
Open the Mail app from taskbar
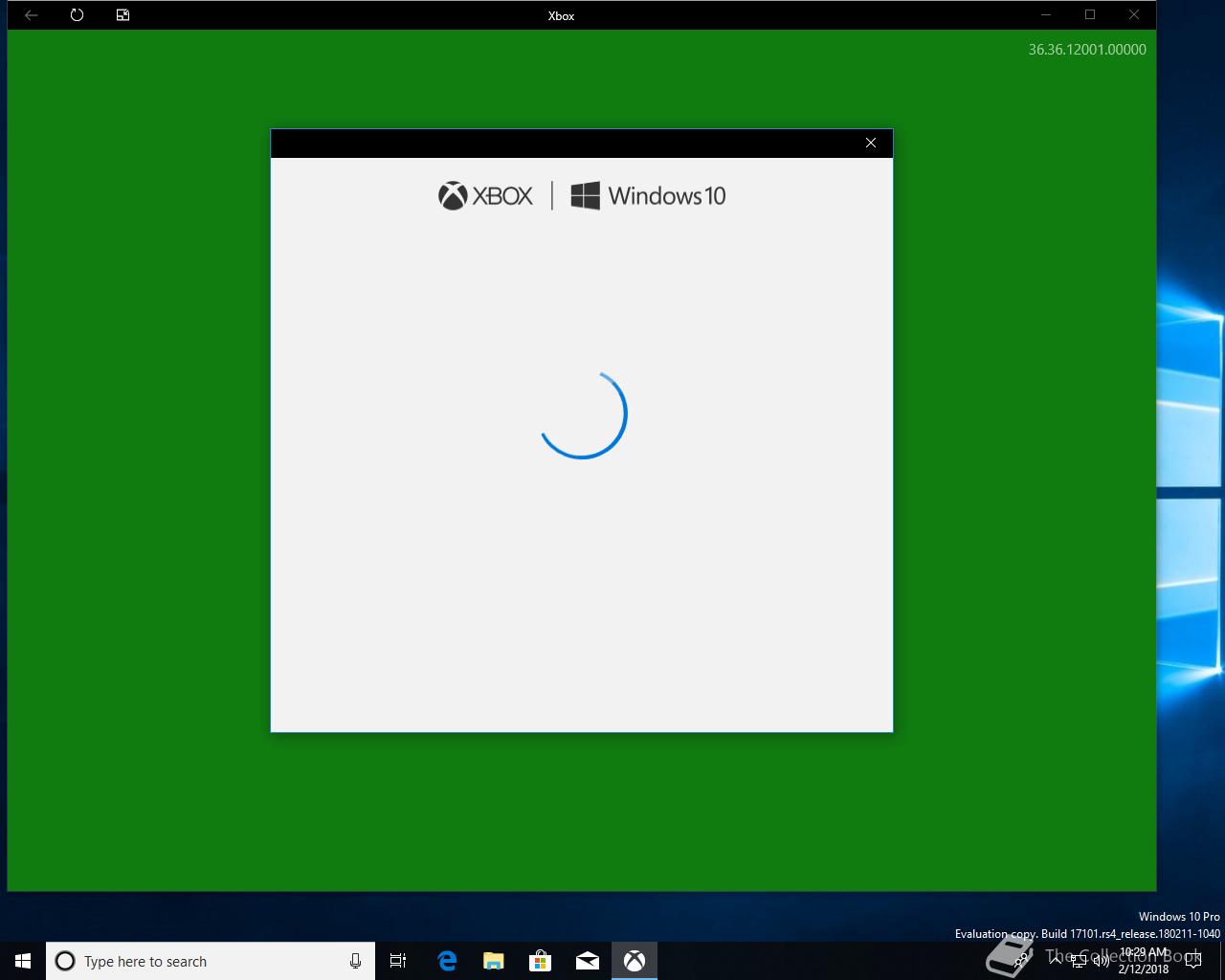[x=588, y=961]
